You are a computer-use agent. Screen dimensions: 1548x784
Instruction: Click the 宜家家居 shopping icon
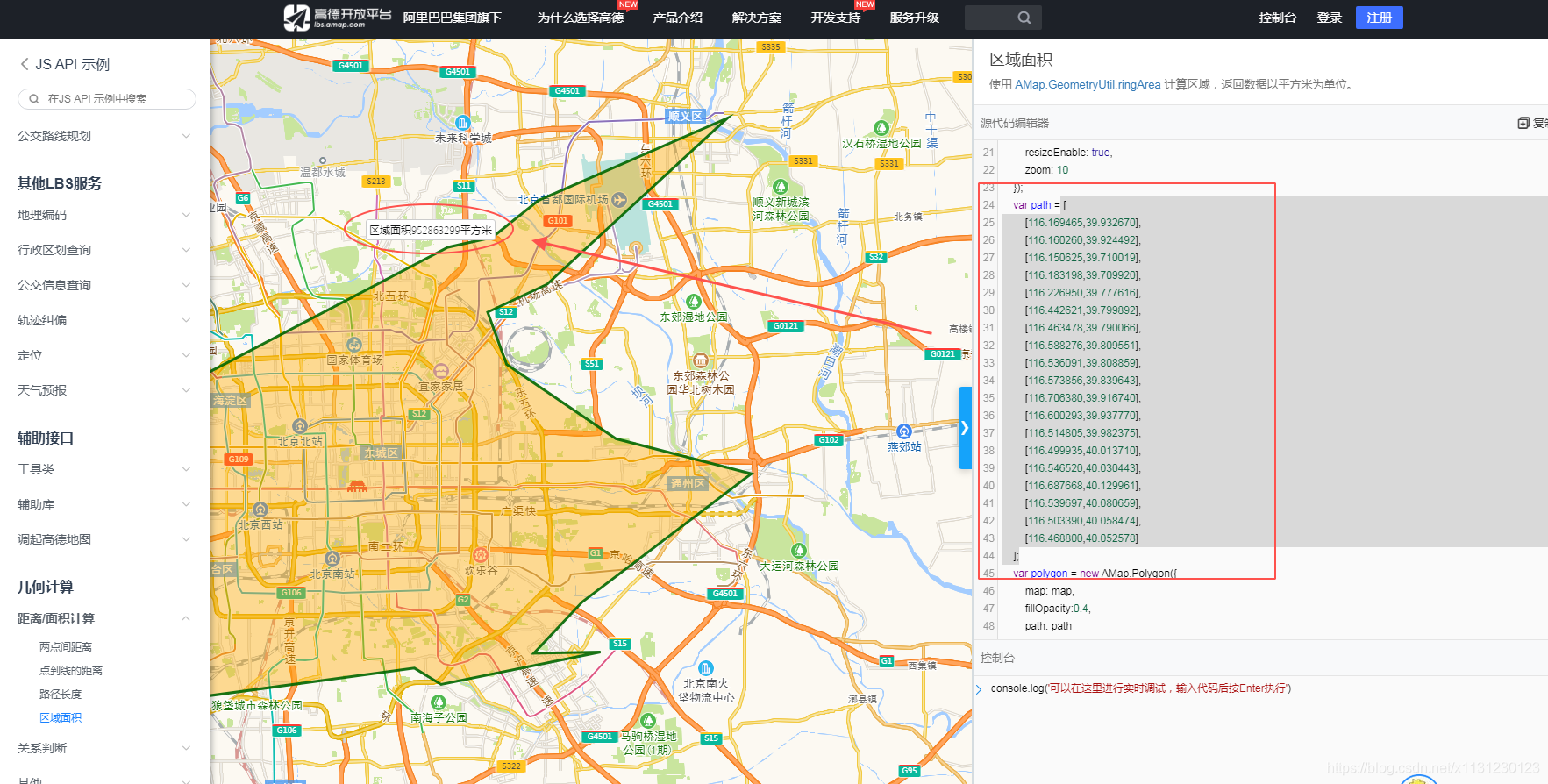pos(441,371)
